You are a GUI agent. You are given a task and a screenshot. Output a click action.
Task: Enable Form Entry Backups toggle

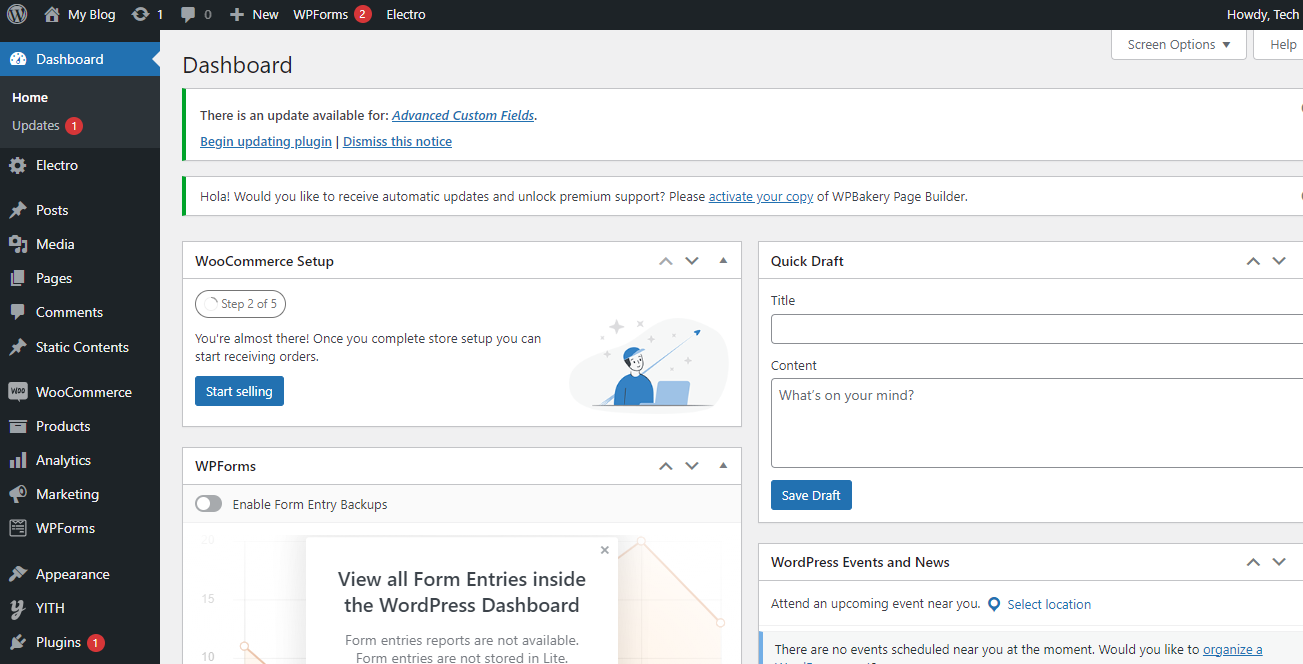208,504
